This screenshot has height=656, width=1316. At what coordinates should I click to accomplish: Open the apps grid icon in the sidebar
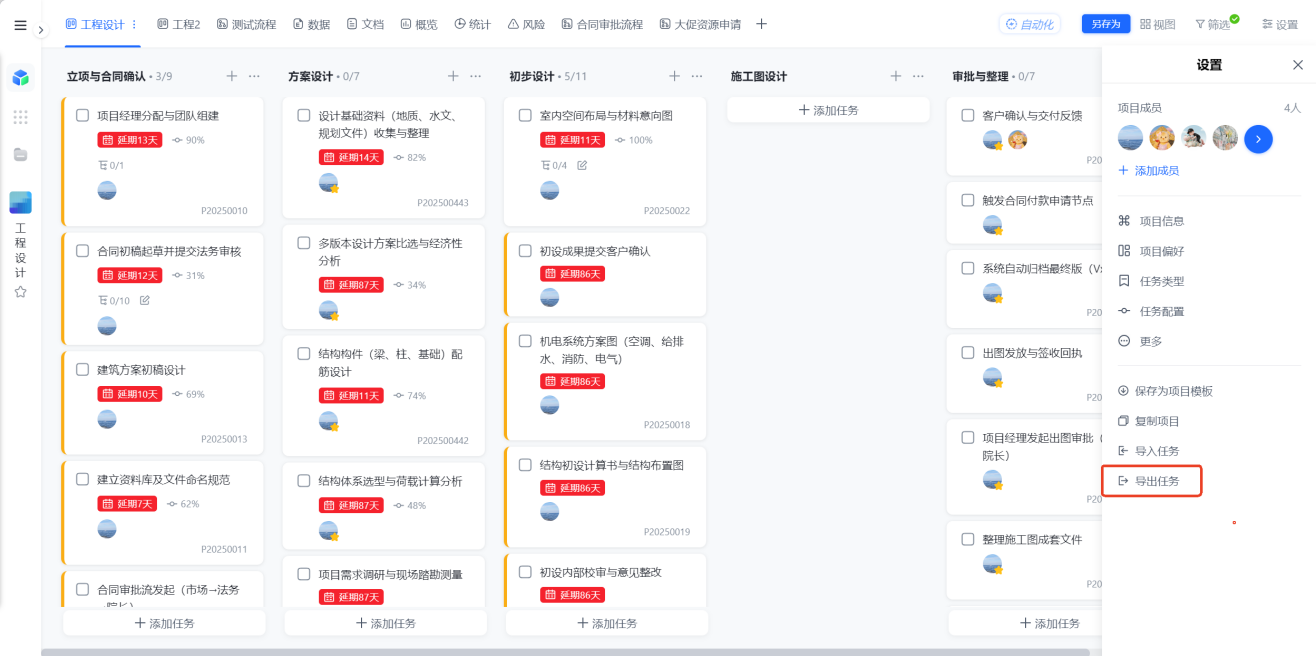click(20, 117)
